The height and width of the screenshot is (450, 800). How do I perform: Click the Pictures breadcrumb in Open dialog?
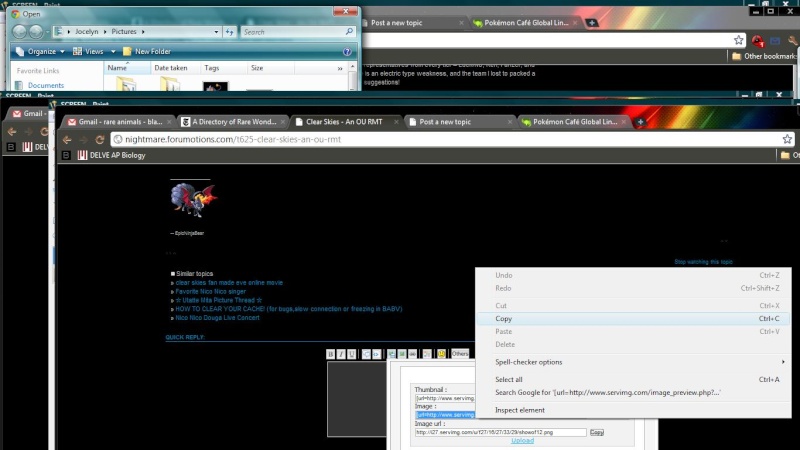tap(124, 32)
